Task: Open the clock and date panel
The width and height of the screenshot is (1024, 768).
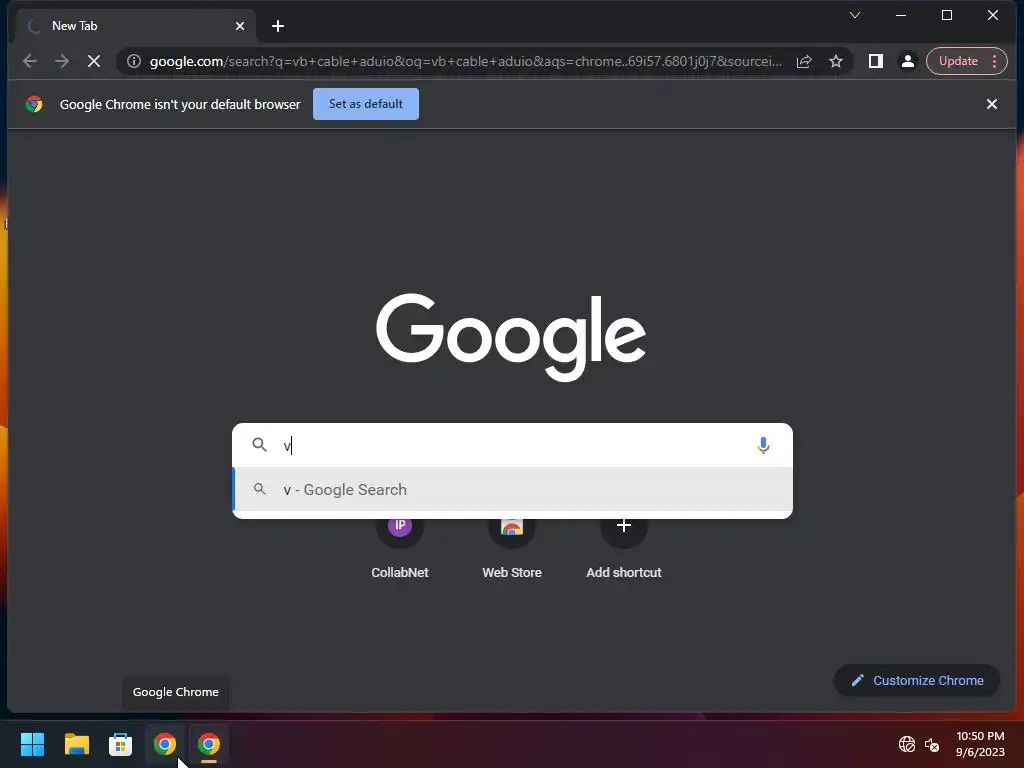Action: (x=980, y=744)
